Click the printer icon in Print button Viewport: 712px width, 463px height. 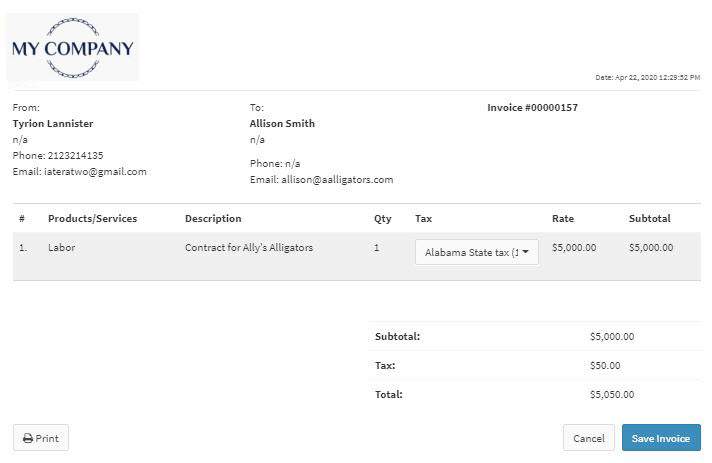click(x=28, y=438)
